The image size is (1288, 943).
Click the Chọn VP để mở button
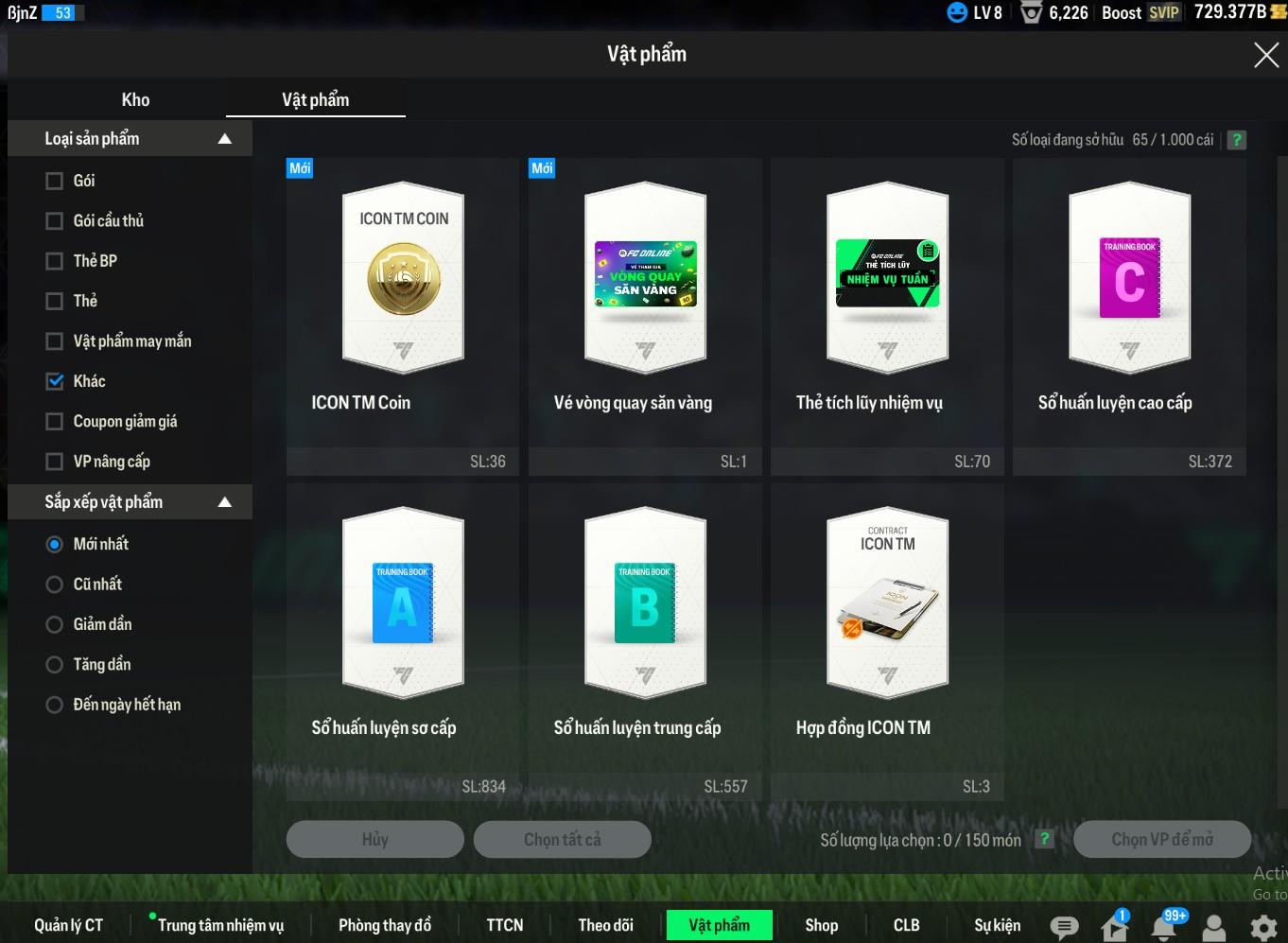(1161, 839)
